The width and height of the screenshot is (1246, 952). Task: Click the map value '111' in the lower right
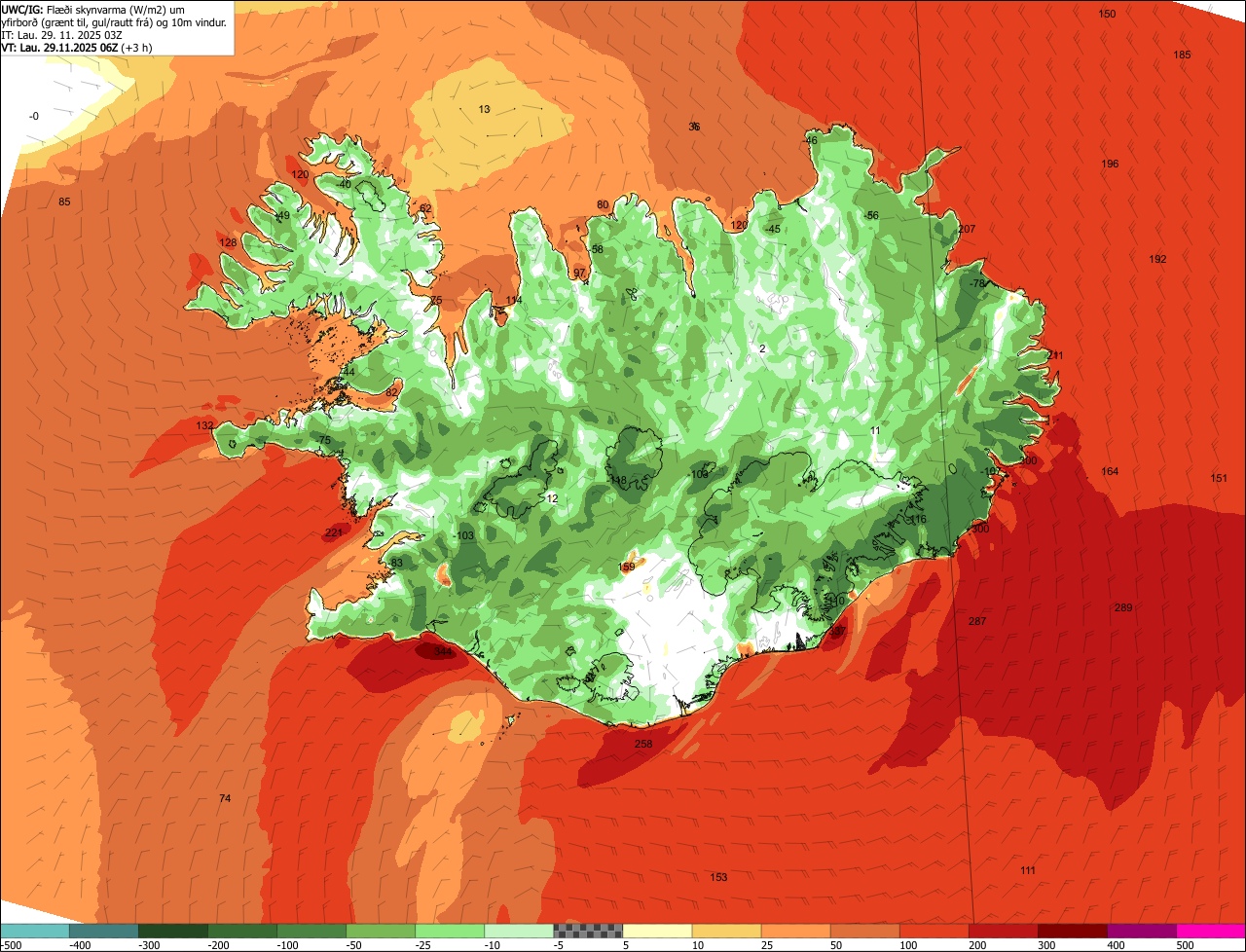click(1028, 869)
